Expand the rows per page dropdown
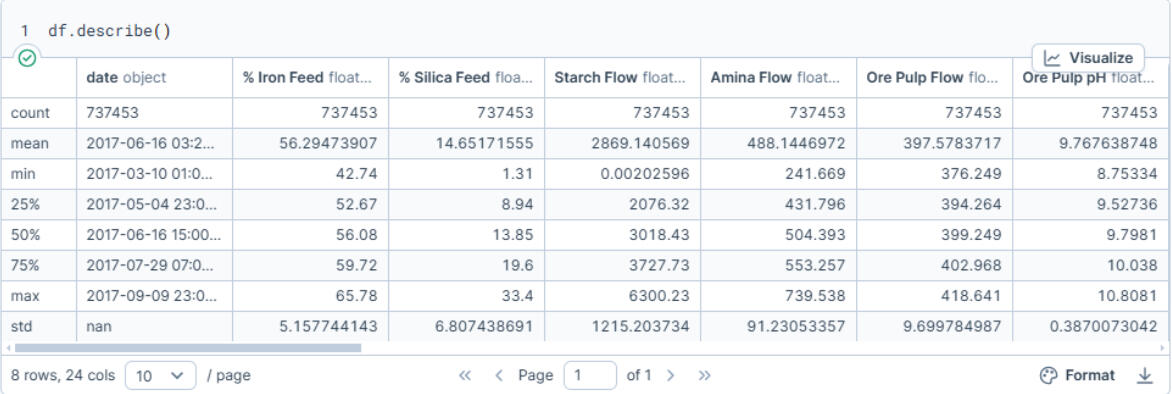 (160, 375)
